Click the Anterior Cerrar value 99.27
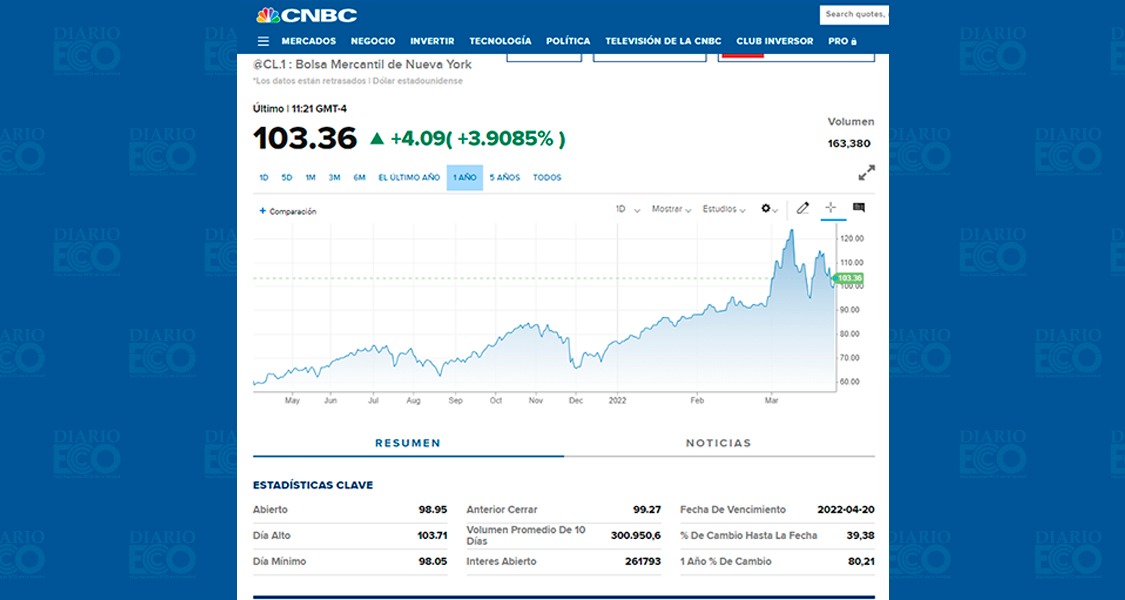Image resolution: width=1125 pixels, height=600 pixels. point(646,510)
